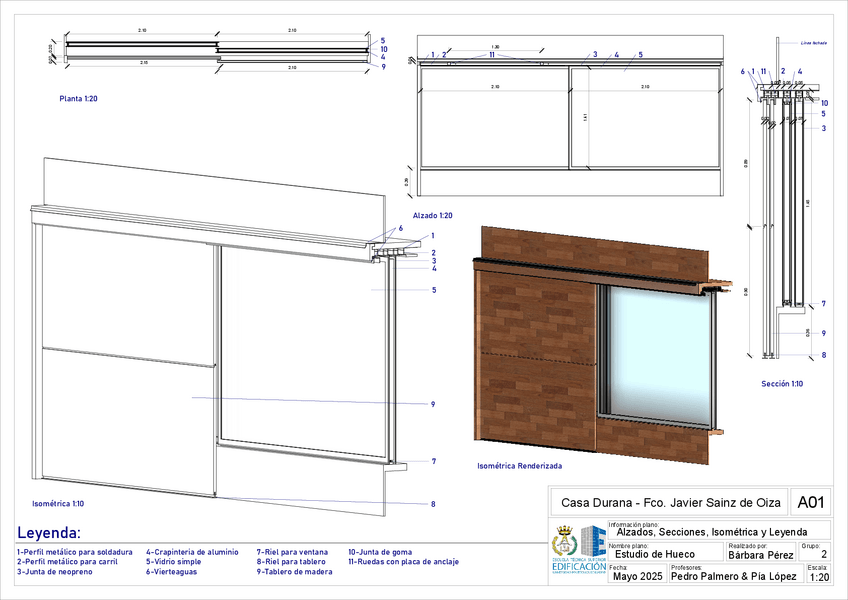Select the professors field 'Pedro Palmero & Pía López'
The width and height of the screenshot is (848, 600).
(734, 576)
